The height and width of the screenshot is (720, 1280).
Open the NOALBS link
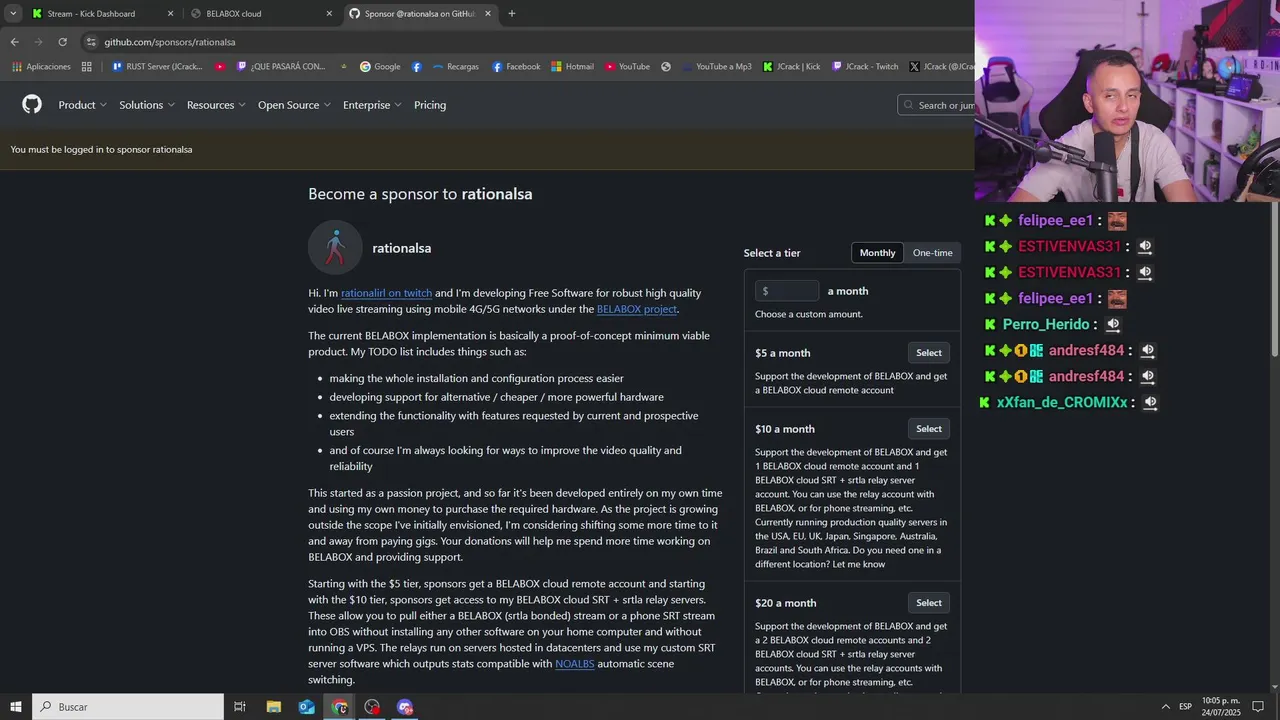[x=575, y=664]
